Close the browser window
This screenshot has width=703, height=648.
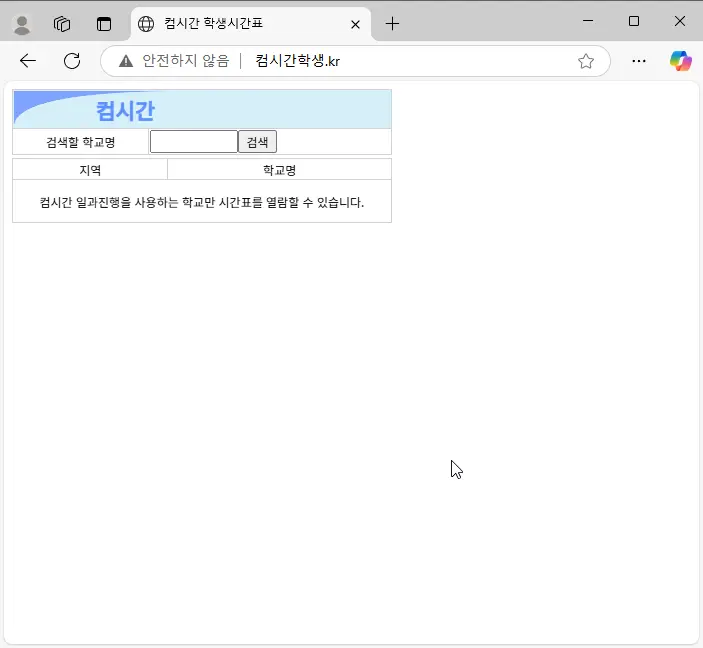(x=680, y=21)
